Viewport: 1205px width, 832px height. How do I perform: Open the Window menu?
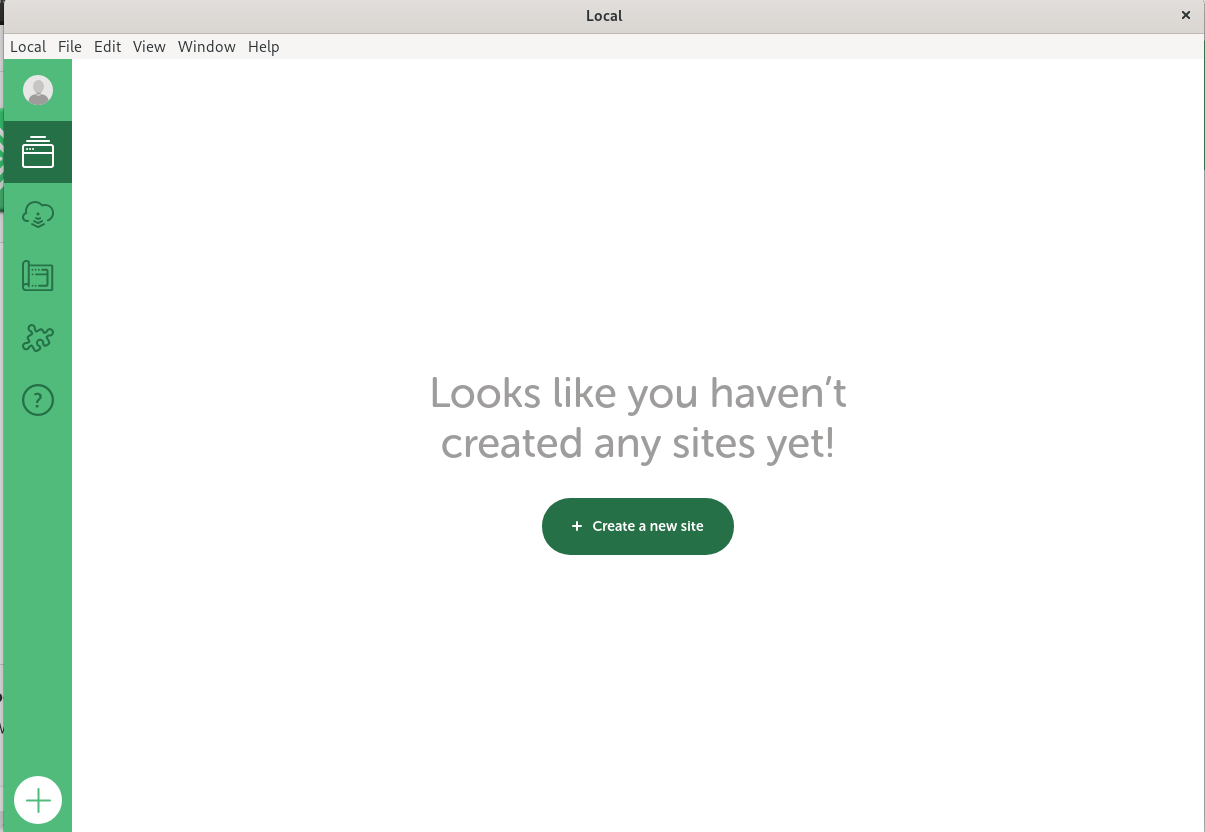[206, 47]
